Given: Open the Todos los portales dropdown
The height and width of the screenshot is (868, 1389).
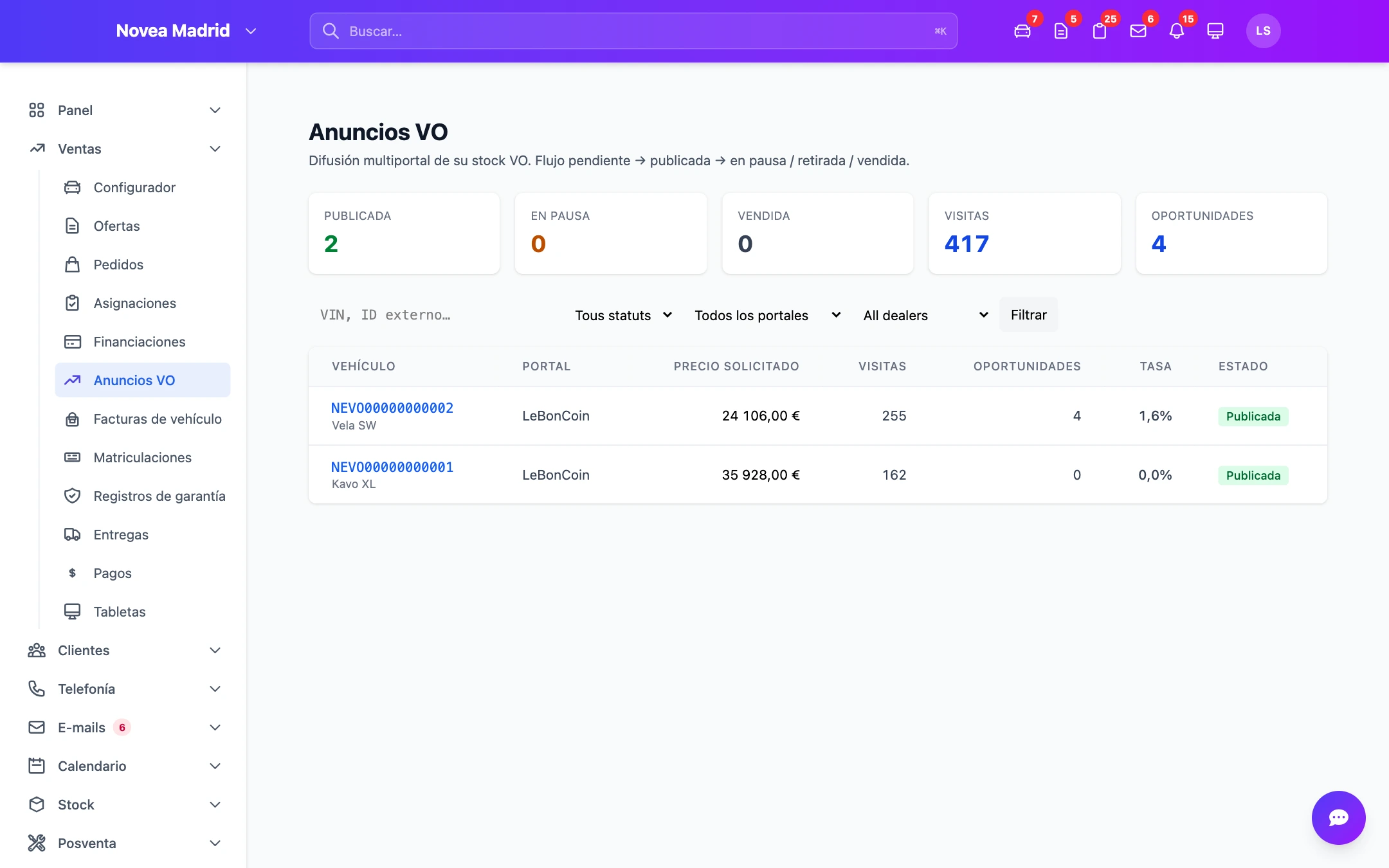Looking at the screenshot, I should [x=767, y=315].
